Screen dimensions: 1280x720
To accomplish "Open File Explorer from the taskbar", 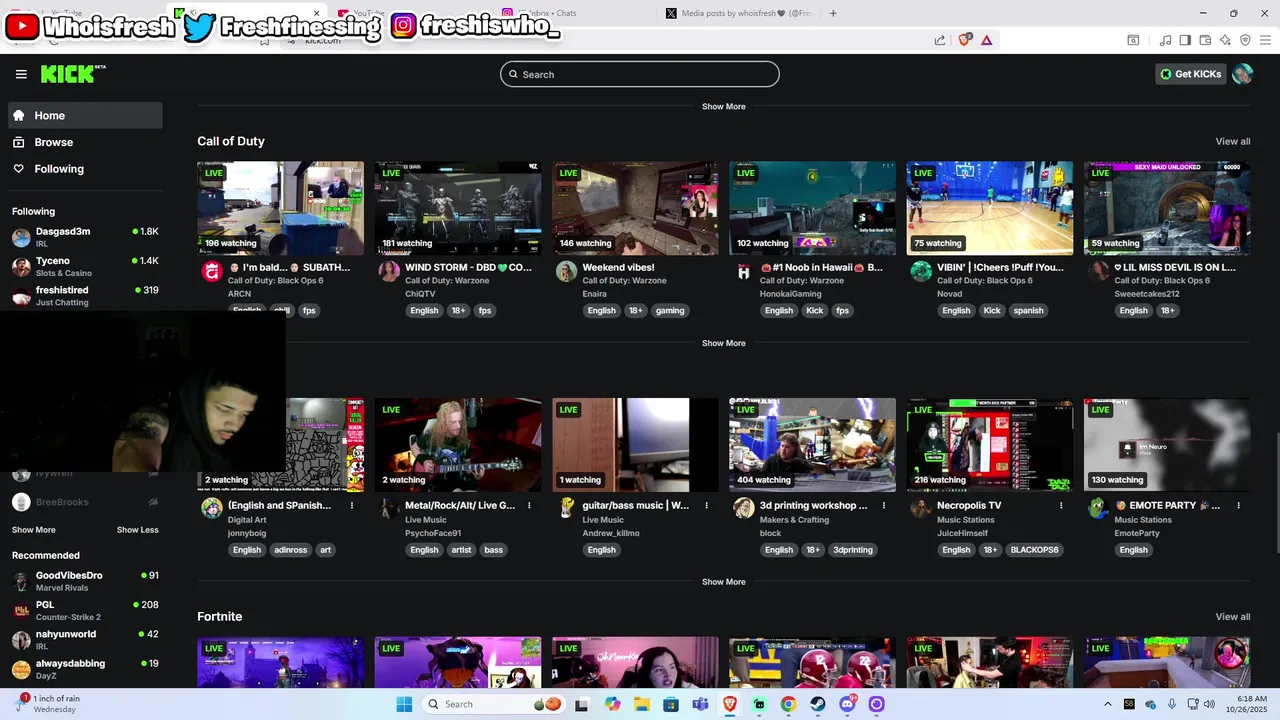I will pos(642,704).
